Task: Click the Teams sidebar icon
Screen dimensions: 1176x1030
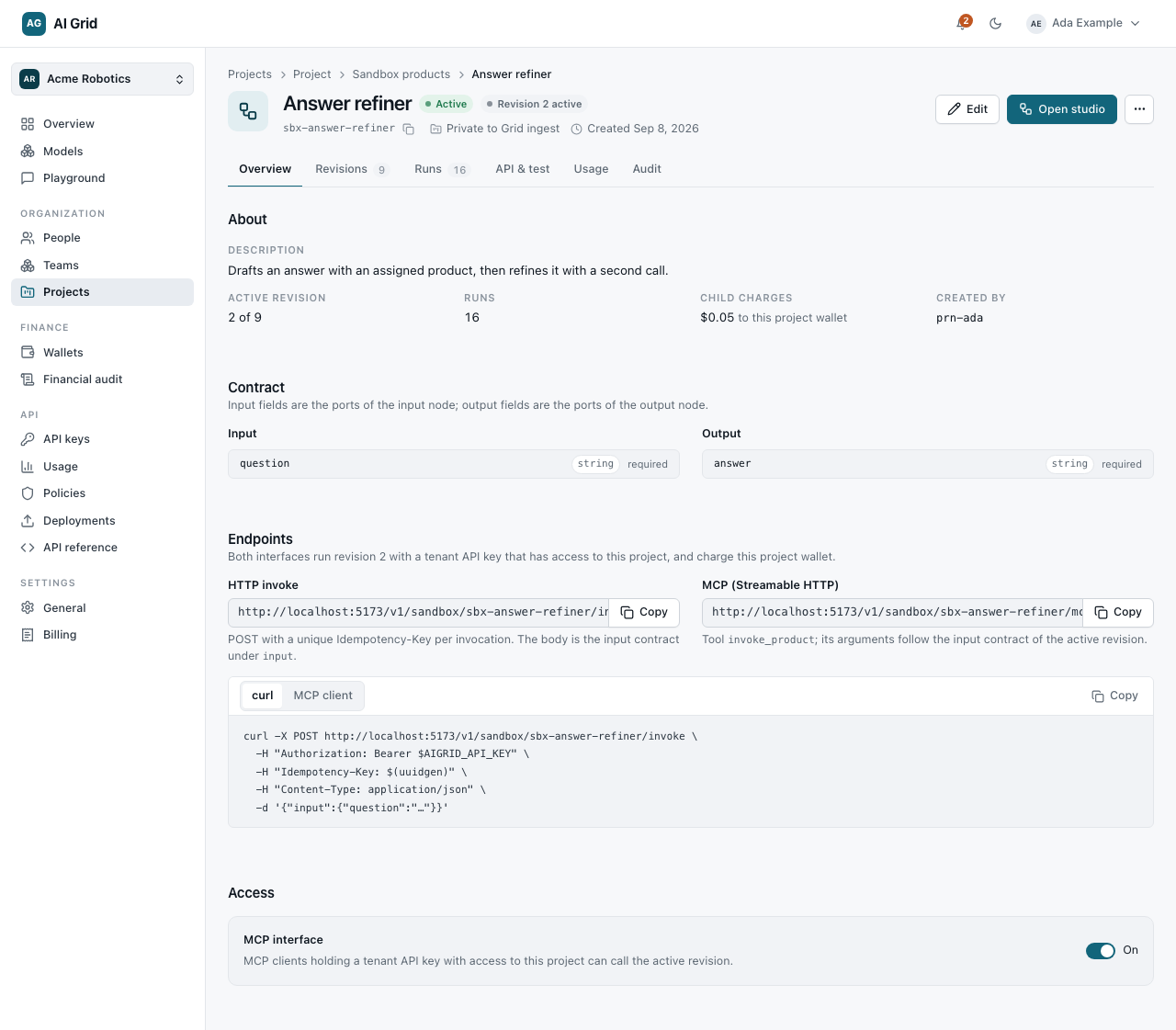Action: 28,266
